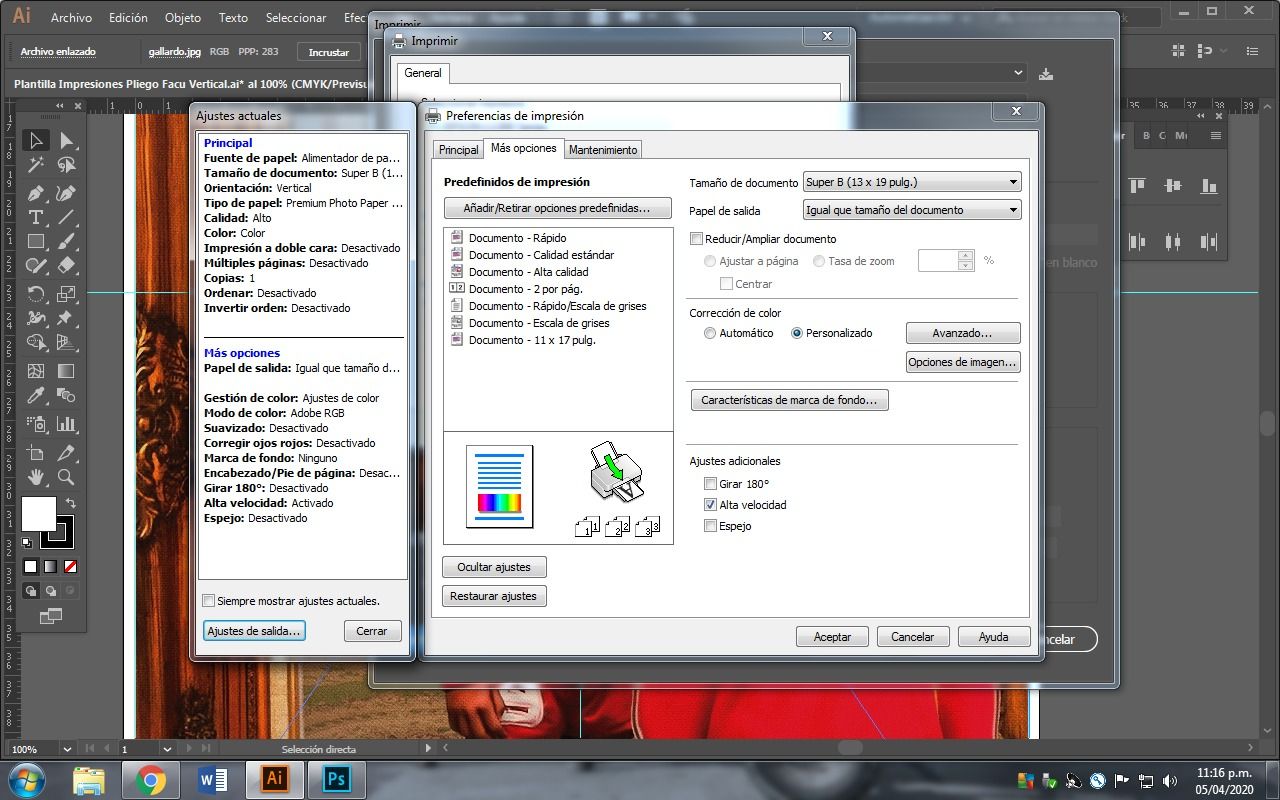
Task: Enable the Espejo checkbox
Action: [711, 526]
